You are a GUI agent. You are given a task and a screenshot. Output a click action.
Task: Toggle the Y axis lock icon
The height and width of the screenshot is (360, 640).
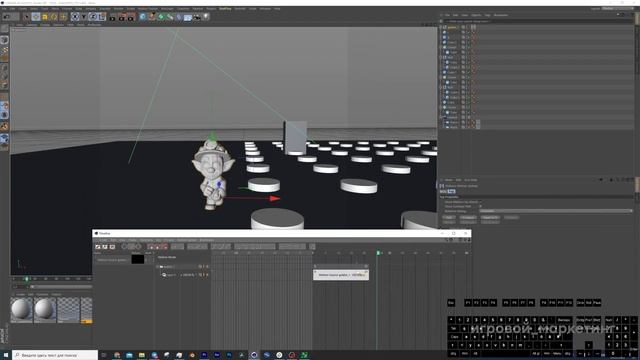[x=84, y=17]
